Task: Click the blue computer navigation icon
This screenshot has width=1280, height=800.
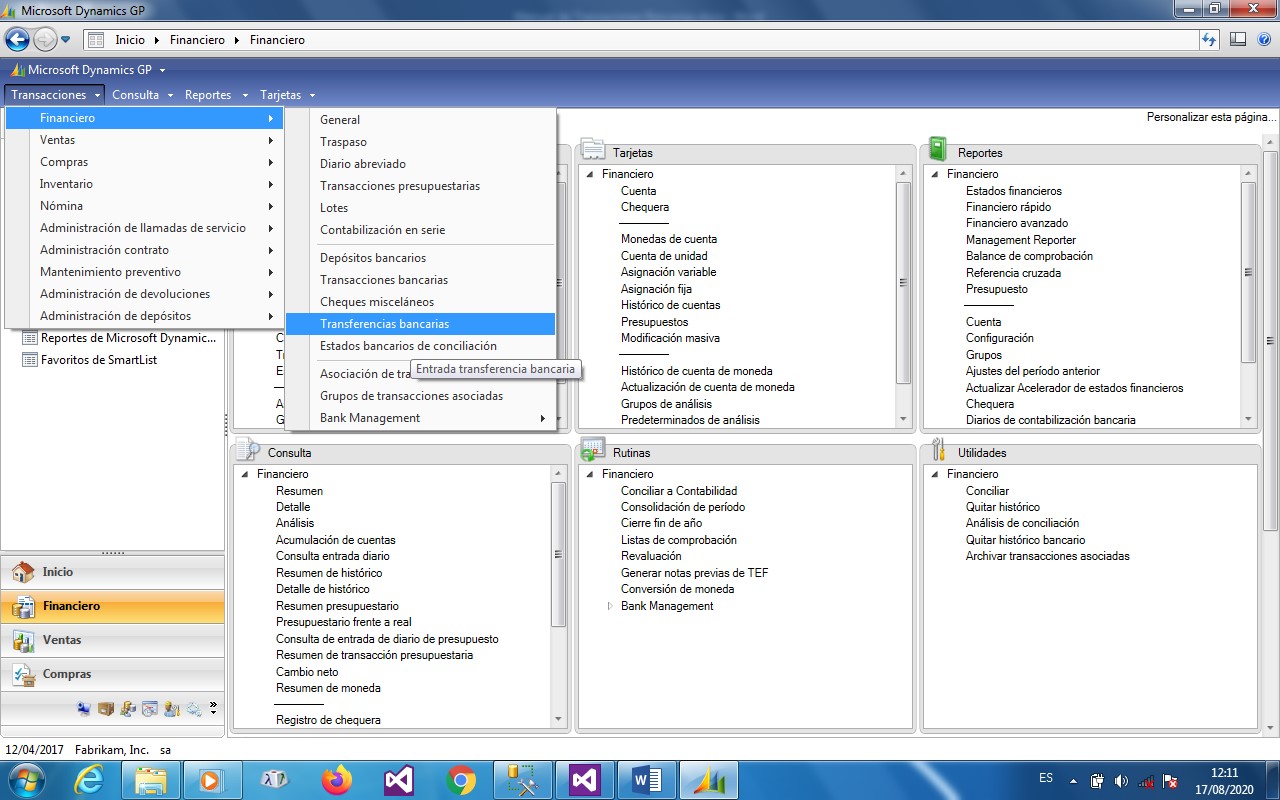Action: click(84, 709)
